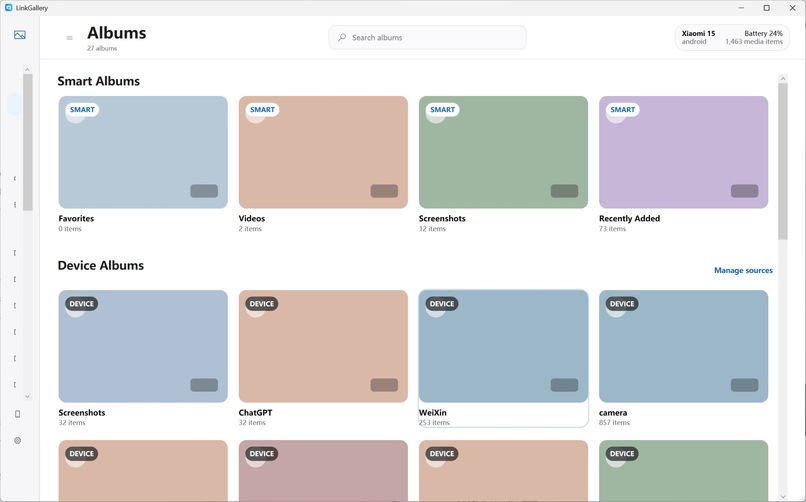Click gray pill on WeiXin thumbnail
This screenshot has height=502, width=806.
tap(564, 385)
